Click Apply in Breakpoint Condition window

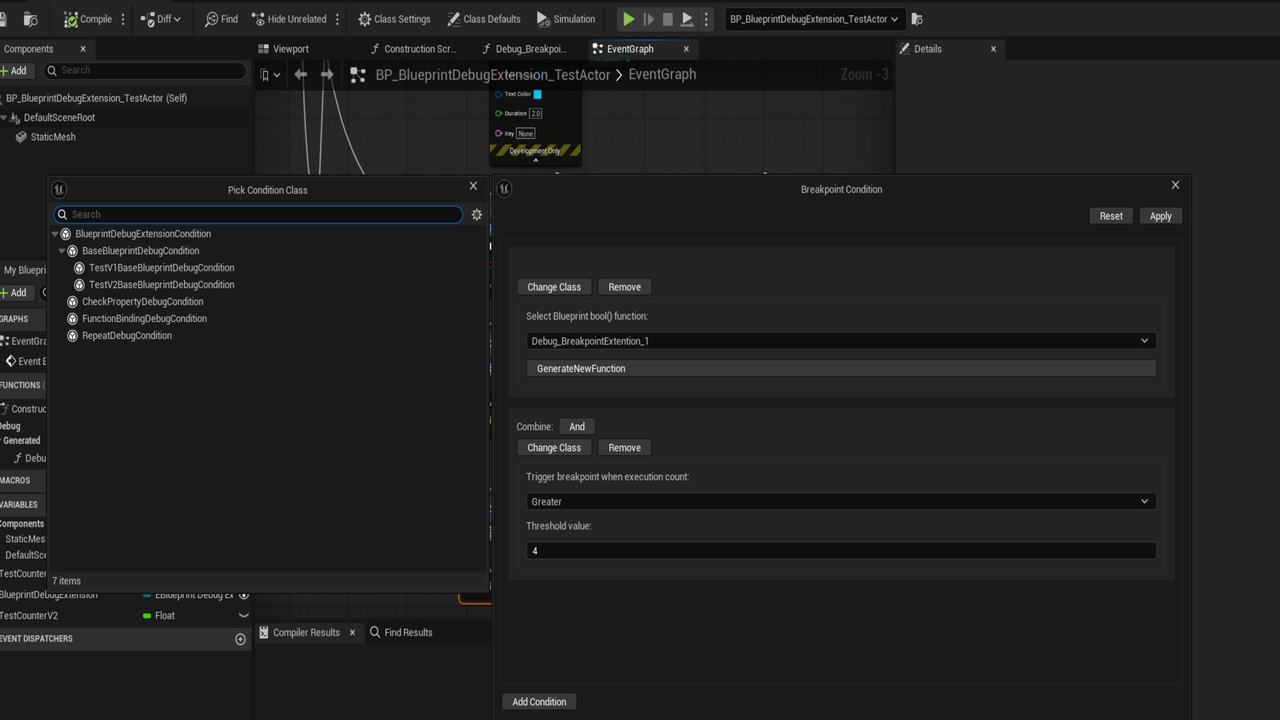click(x=1160, y=216)
